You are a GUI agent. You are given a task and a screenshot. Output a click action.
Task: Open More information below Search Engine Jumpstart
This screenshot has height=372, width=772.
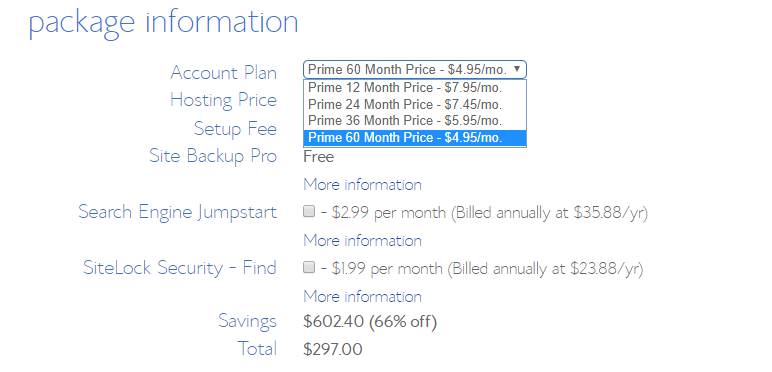362,241
